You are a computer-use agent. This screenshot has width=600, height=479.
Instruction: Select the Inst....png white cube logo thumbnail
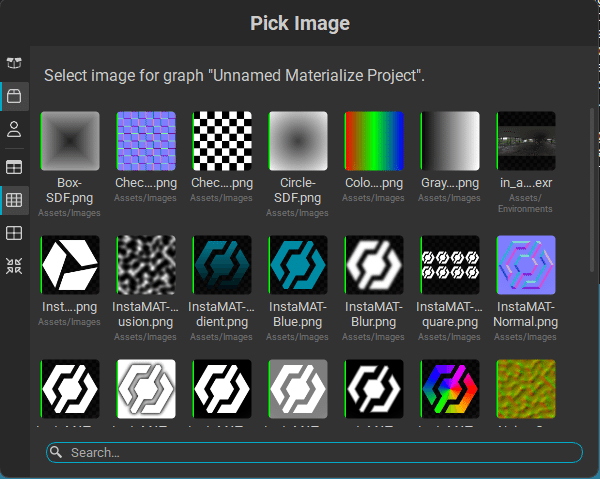coord(70,265)
